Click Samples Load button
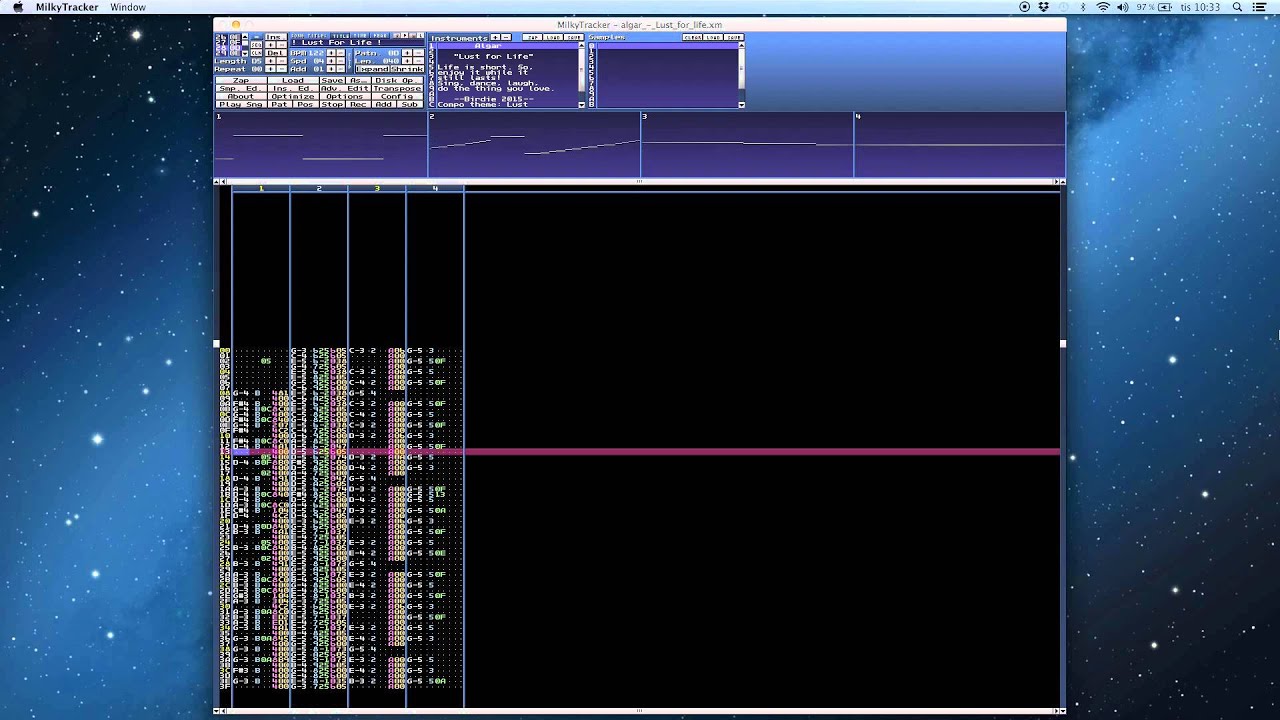1280x720 pixels. (713, 38)
